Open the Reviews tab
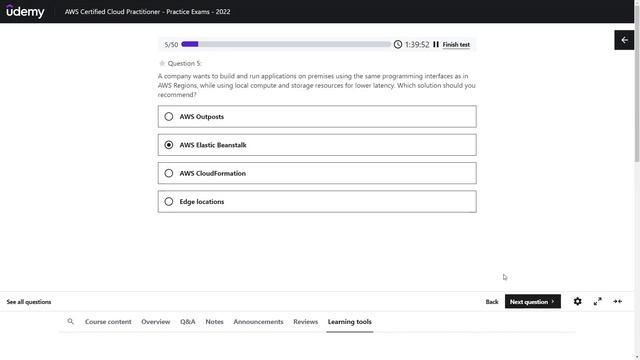The height and width of the screenshot is (360, 640). (x=305, y=322)
